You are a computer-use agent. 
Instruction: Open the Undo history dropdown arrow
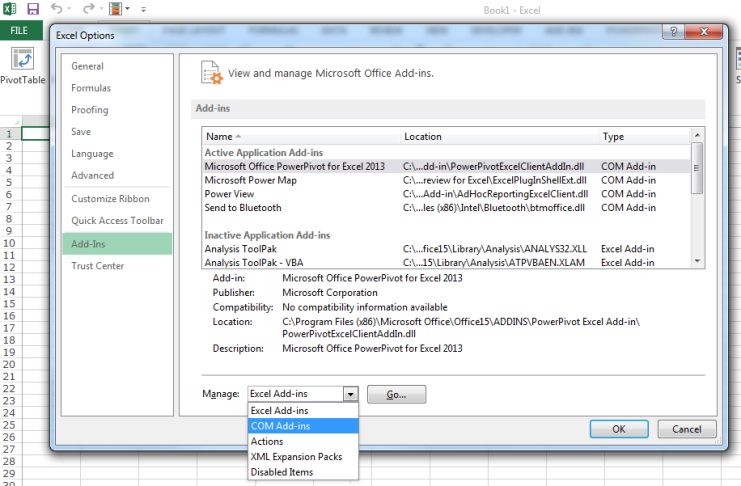(x=69, y=9)
